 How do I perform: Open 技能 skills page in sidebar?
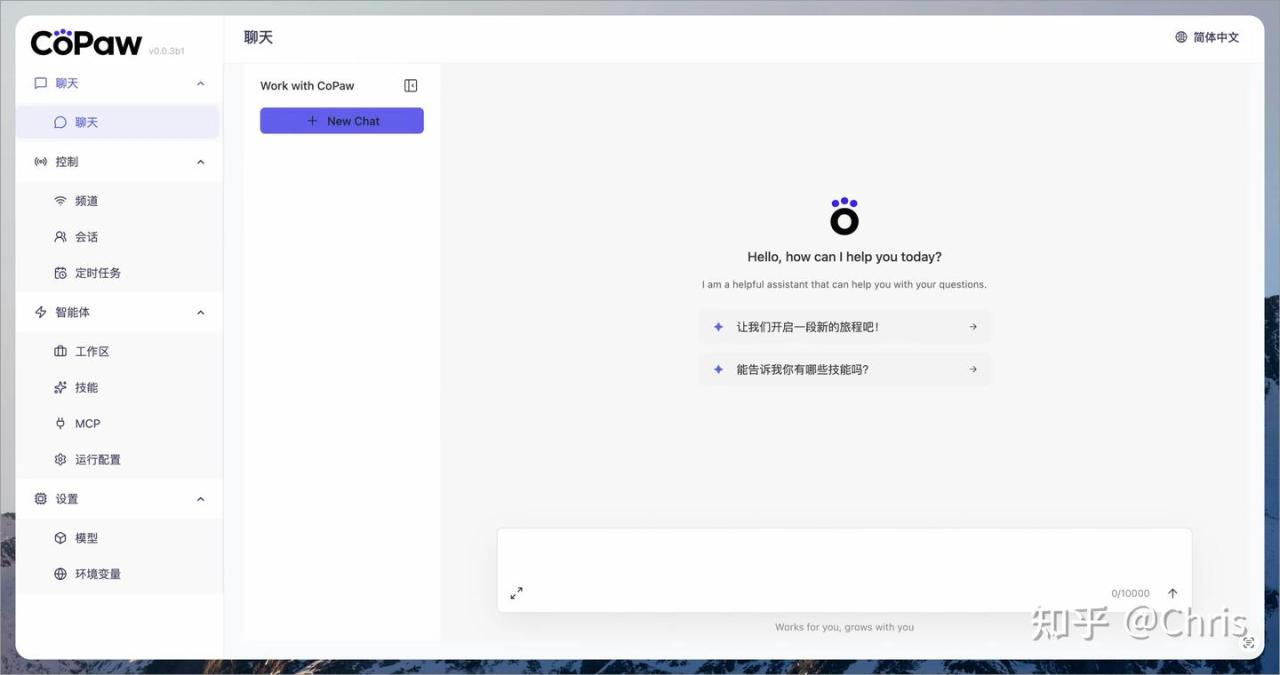[86, 388]
